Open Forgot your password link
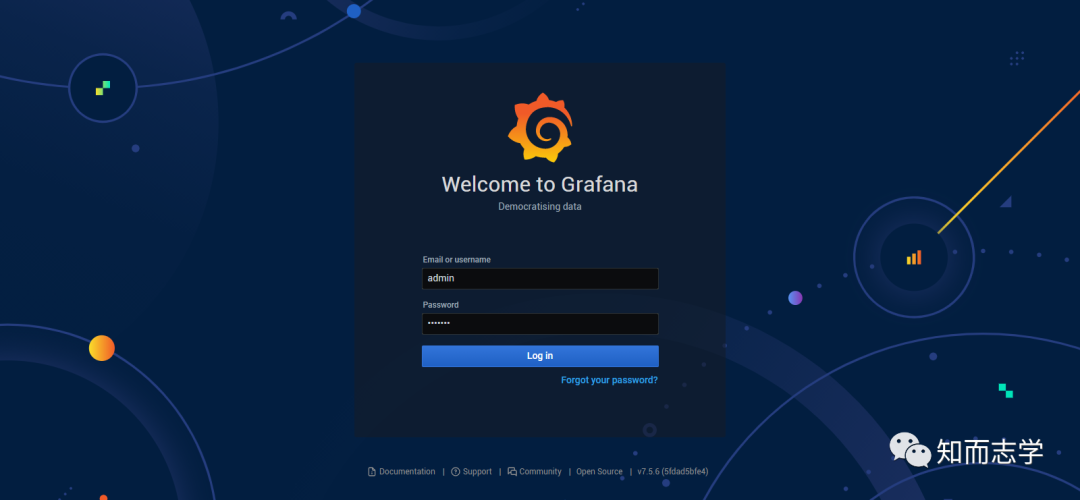The image size is (1080, 500). pos(610,380)
